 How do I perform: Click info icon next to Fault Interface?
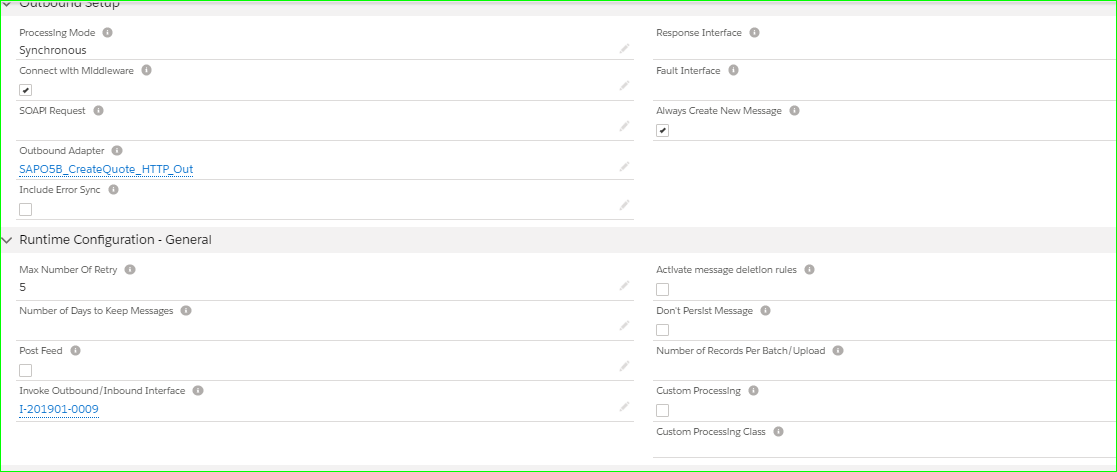[733, 70]
